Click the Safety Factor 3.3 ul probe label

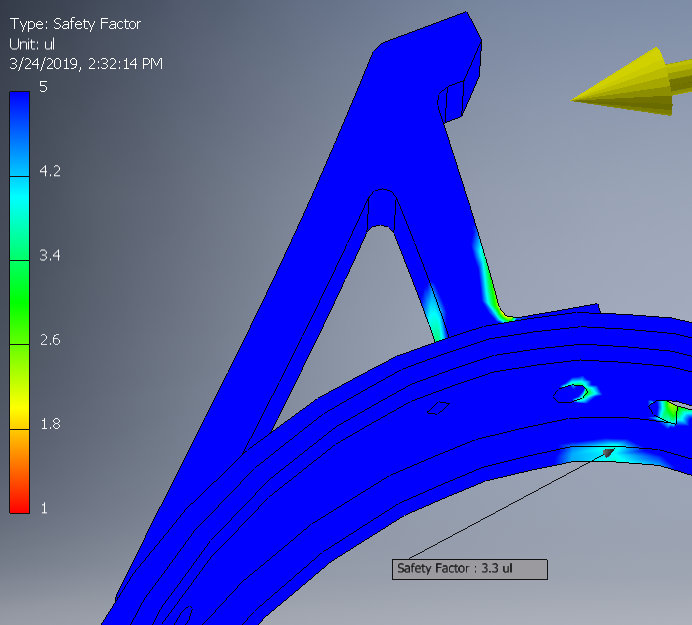pos(470,569)
